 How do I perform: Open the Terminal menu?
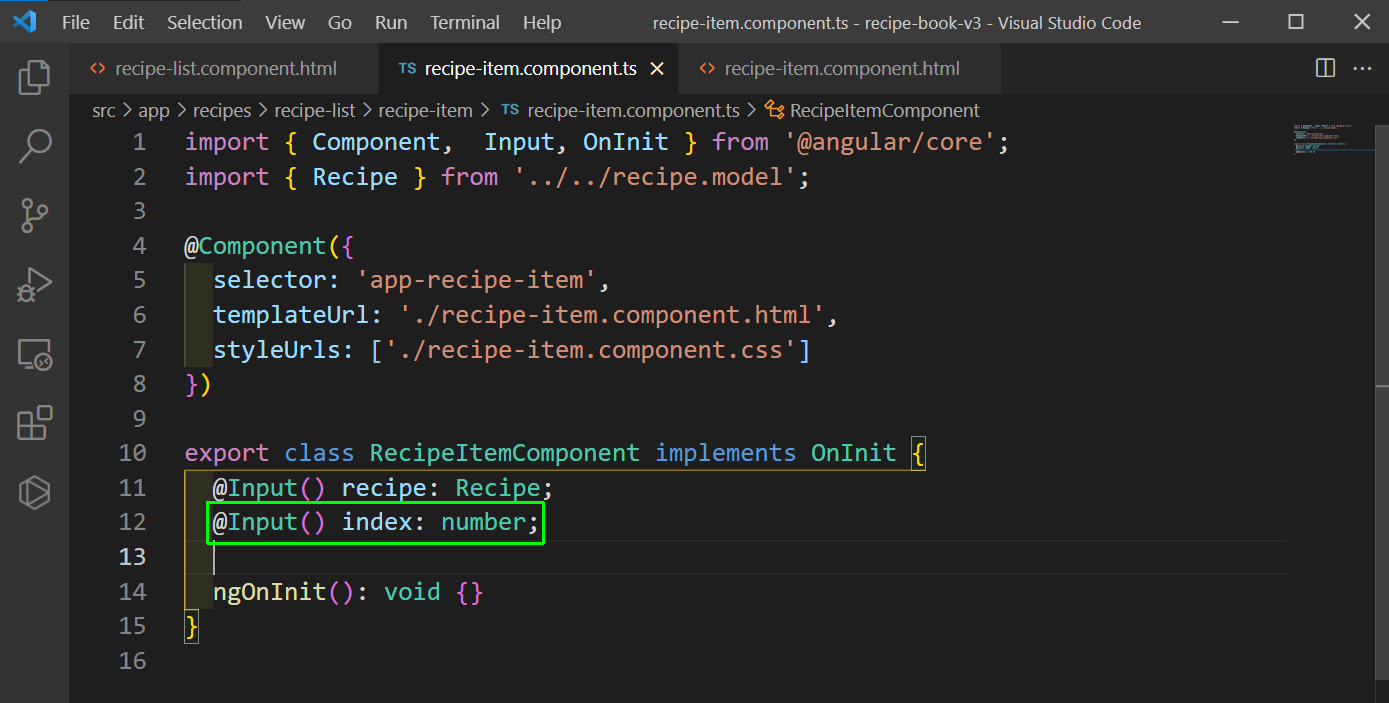pyautogui.click(x=465, y=22)
